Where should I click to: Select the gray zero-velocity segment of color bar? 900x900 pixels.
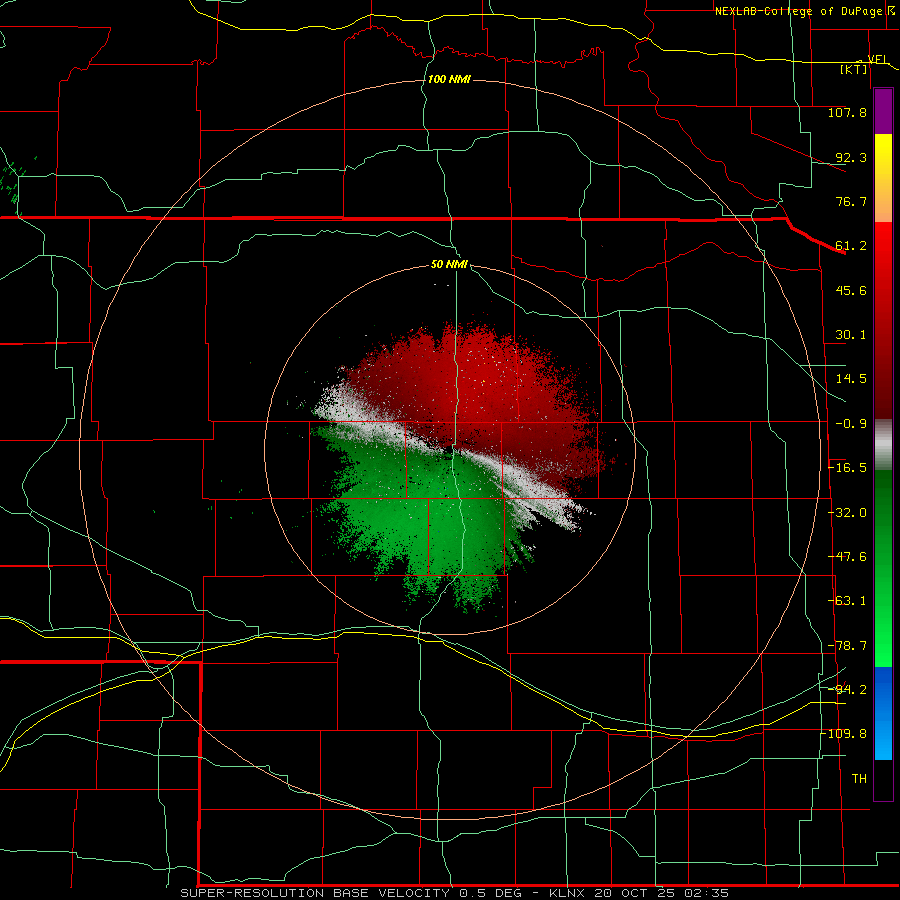pyautogui.click(x=883, y=445)
